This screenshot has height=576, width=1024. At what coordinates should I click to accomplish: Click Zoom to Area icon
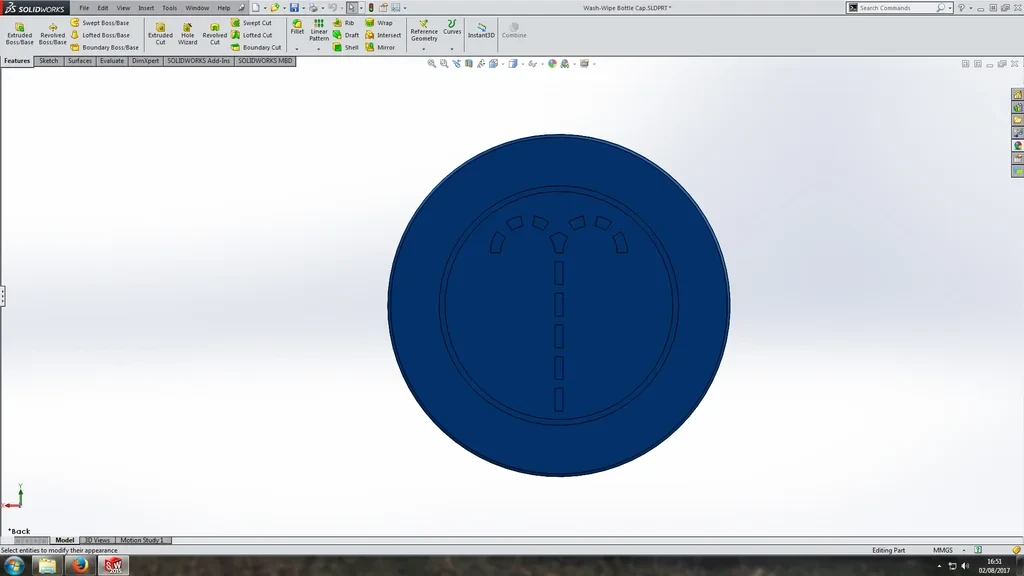click(444, 63)
